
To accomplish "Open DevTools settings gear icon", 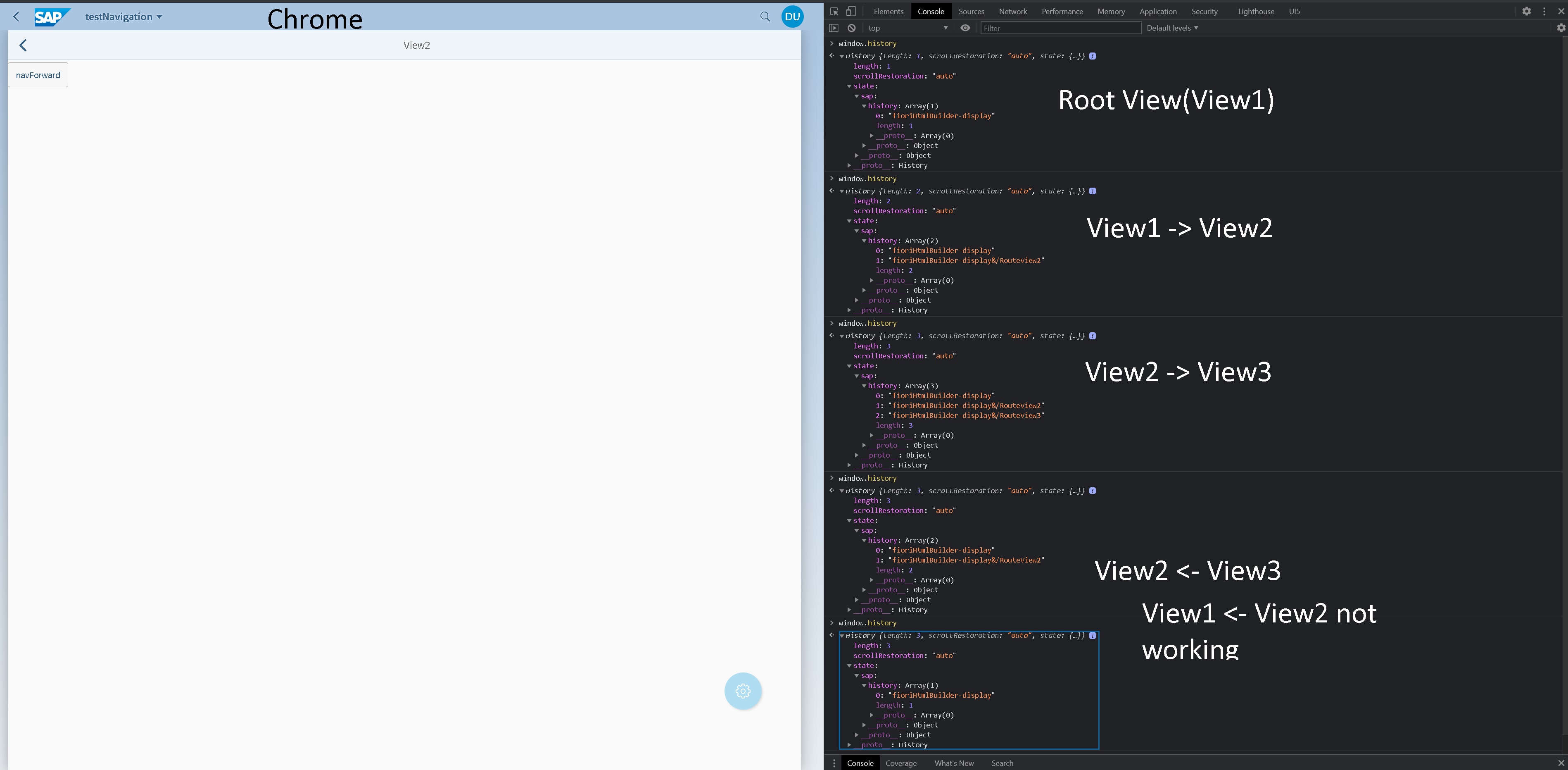I will tap(1527, 11).
